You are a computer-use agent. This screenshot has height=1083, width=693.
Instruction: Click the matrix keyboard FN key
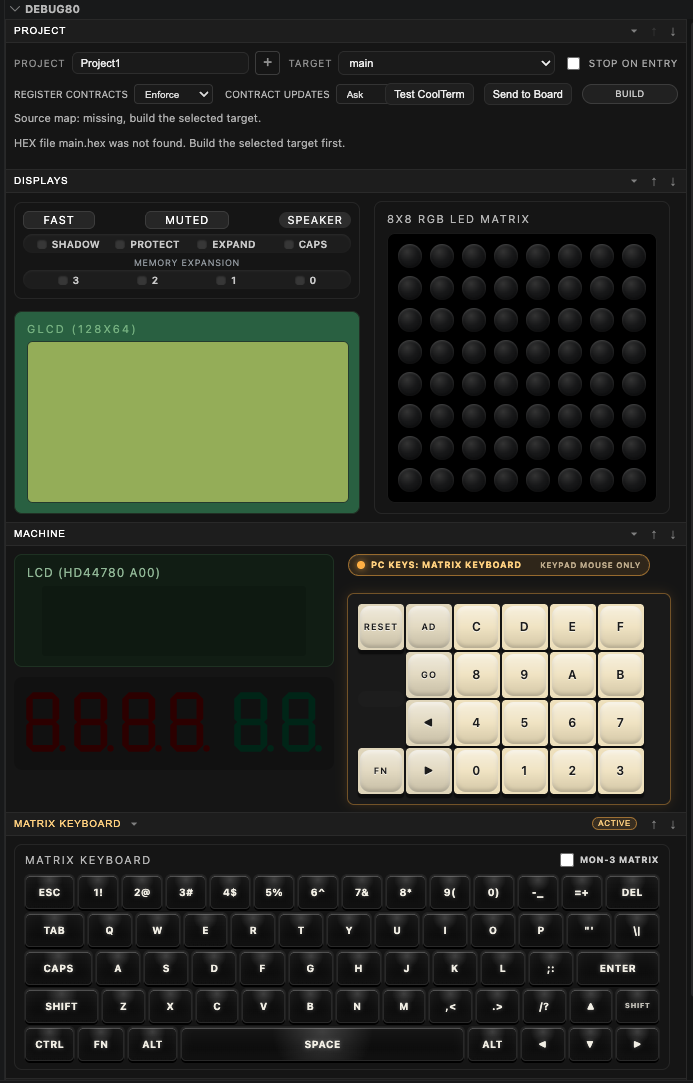(x=101, y=1044)
